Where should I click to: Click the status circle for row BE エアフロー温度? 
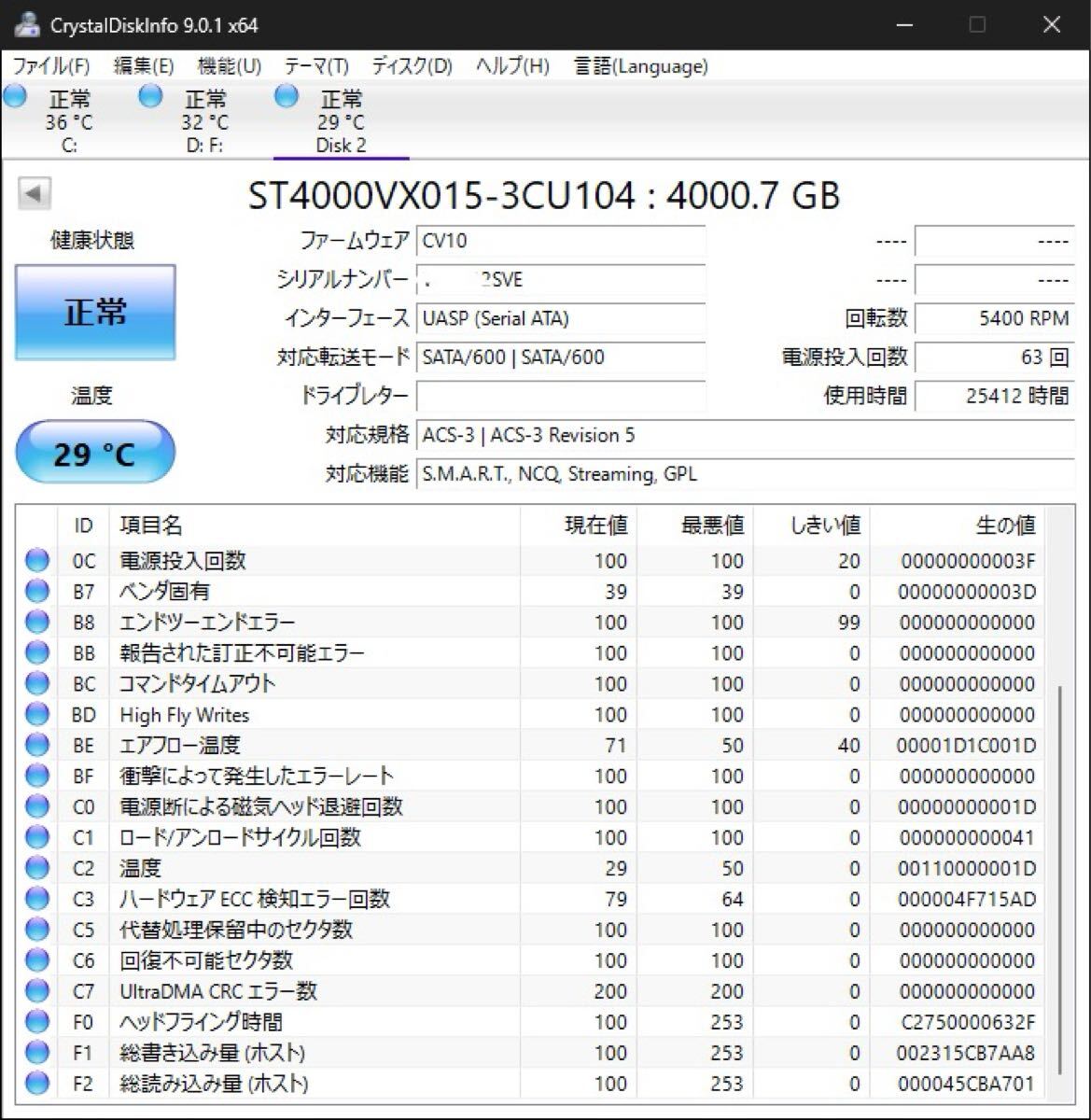pos(37,746)
